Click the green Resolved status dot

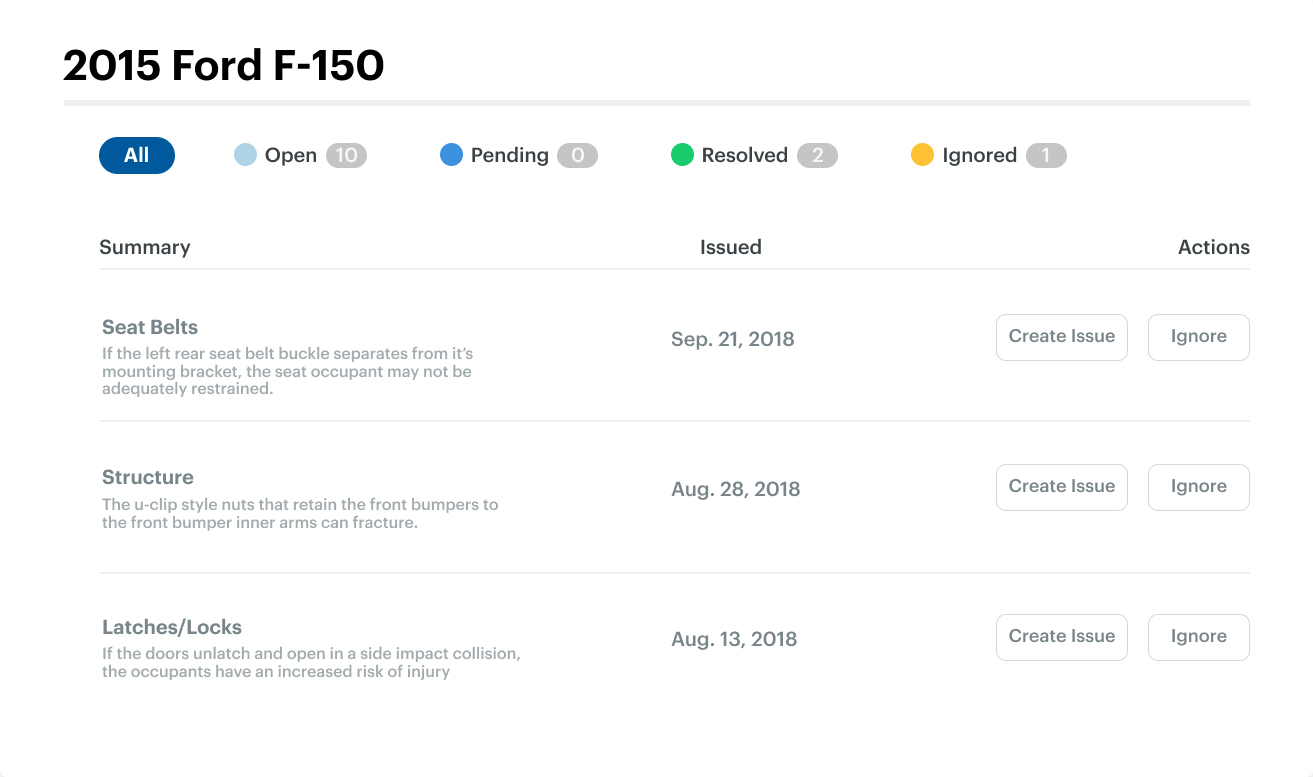(x=682, y=155)
